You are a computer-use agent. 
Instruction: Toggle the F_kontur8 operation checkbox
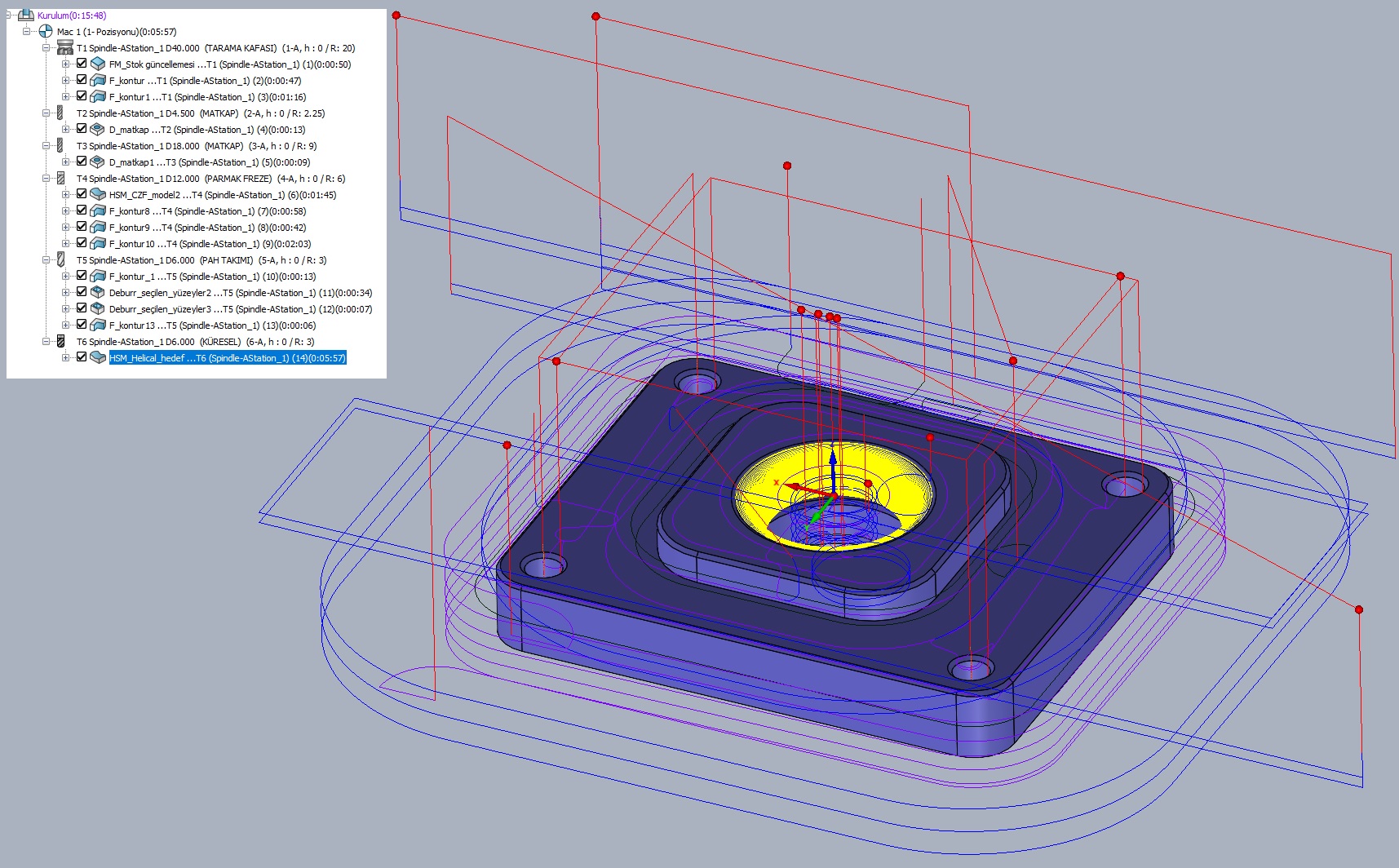(x=82, y=210)
